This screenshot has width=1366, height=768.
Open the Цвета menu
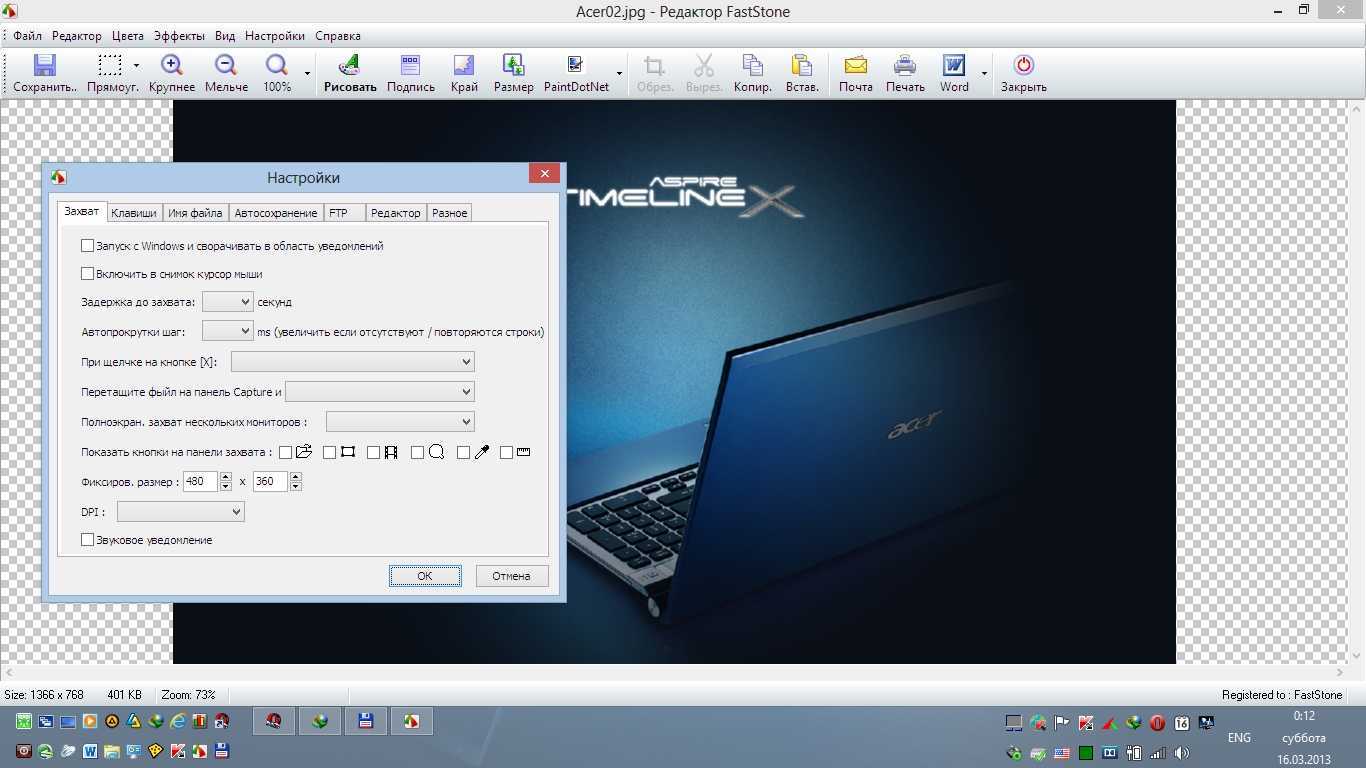pos(128,36)
